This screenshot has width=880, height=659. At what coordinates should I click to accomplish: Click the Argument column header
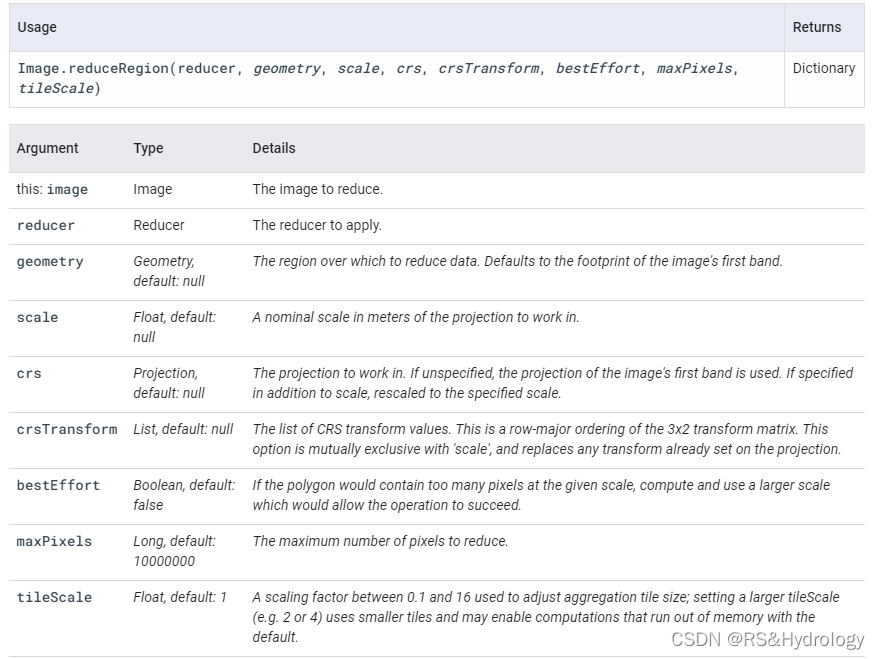coord(47,148)
